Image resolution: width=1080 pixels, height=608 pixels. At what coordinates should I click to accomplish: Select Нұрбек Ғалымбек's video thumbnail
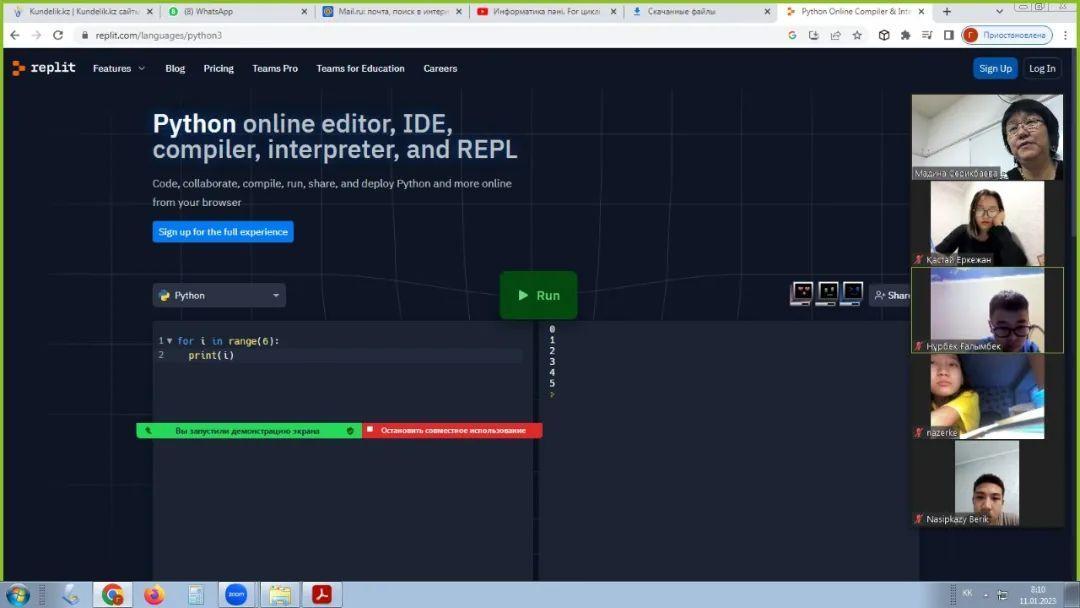987,311
